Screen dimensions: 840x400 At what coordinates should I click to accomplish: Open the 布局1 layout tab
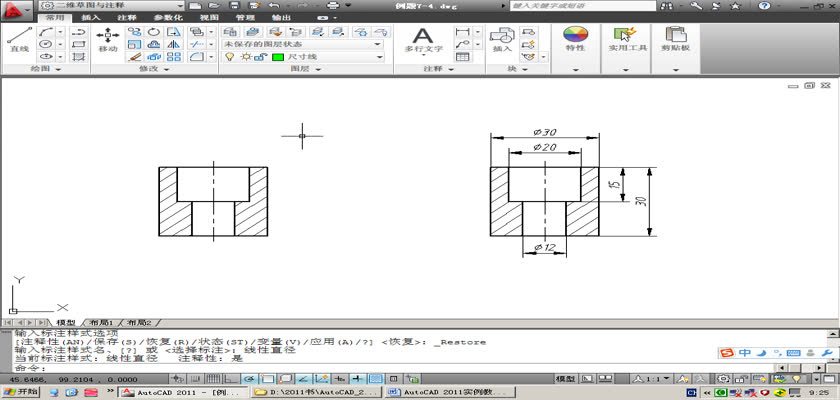[x=101, y=323]
